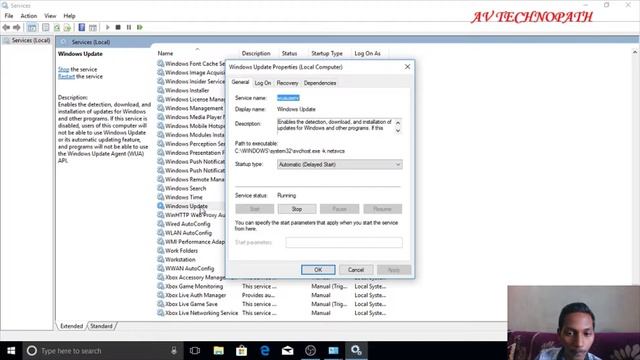The height and width of the screenshot is (360, 640).
Task: Open Mail app from the taskbar
Action: pos(288,351)
